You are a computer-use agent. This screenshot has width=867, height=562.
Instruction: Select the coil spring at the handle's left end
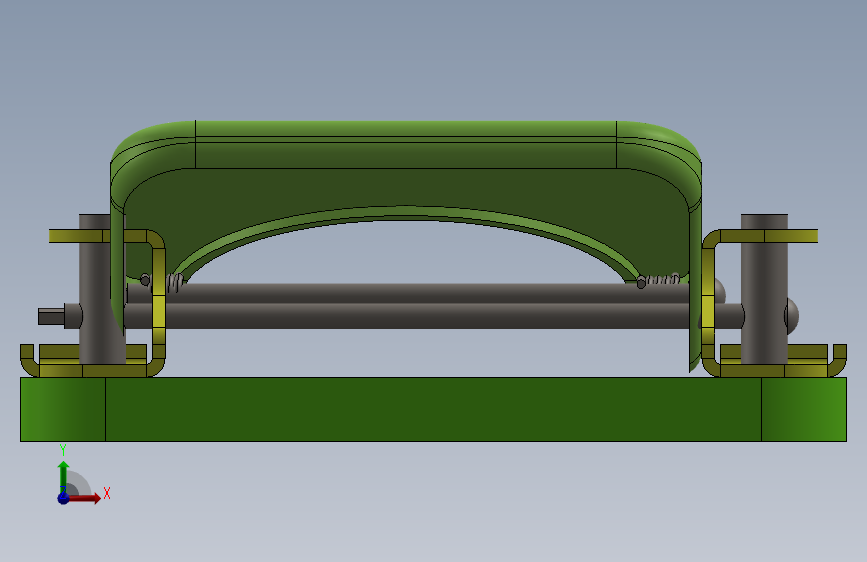174,283
